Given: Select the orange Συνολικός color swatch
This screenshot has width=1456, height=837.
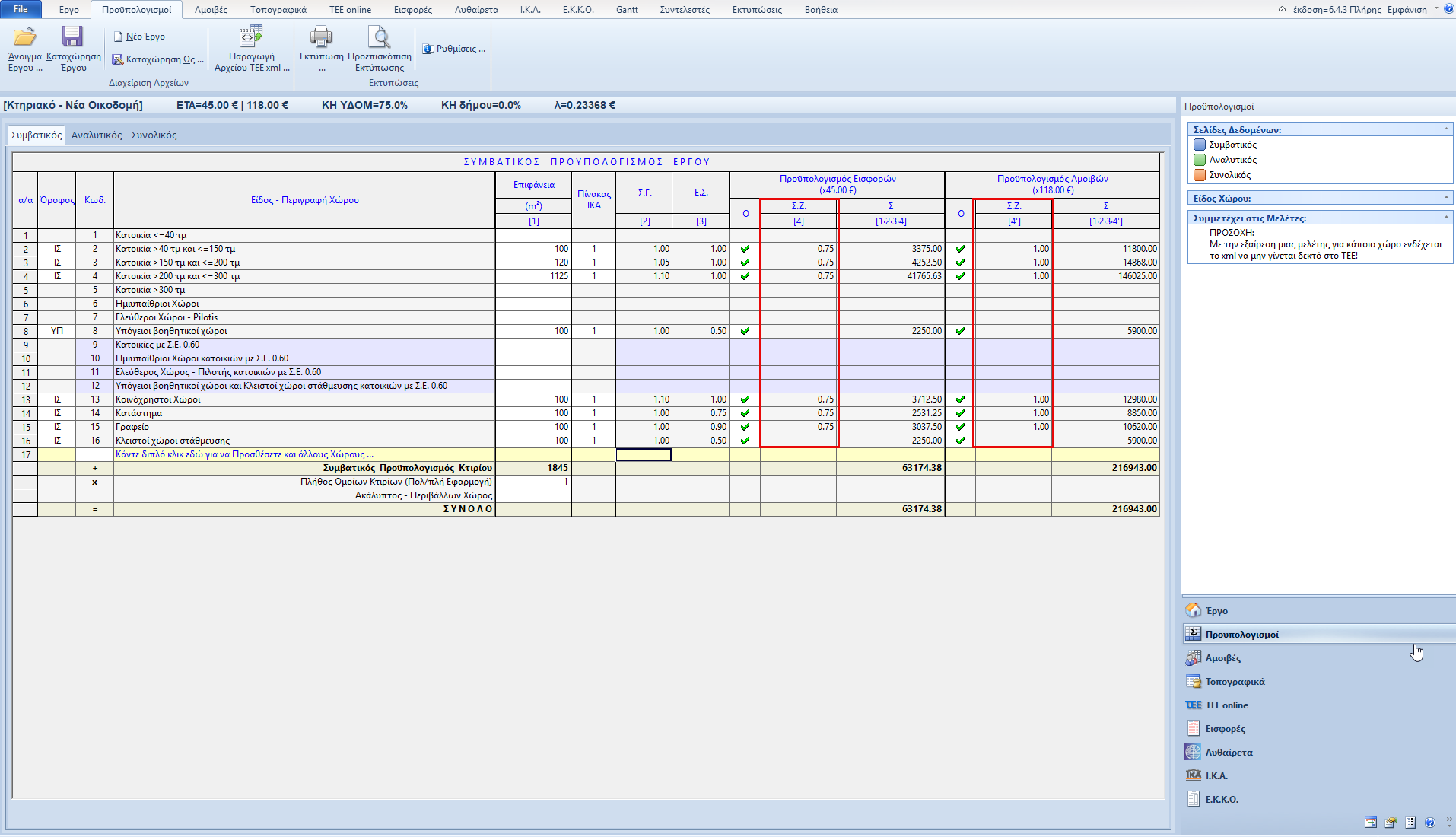Looking at the screenshot, I should coord(1200,175).
